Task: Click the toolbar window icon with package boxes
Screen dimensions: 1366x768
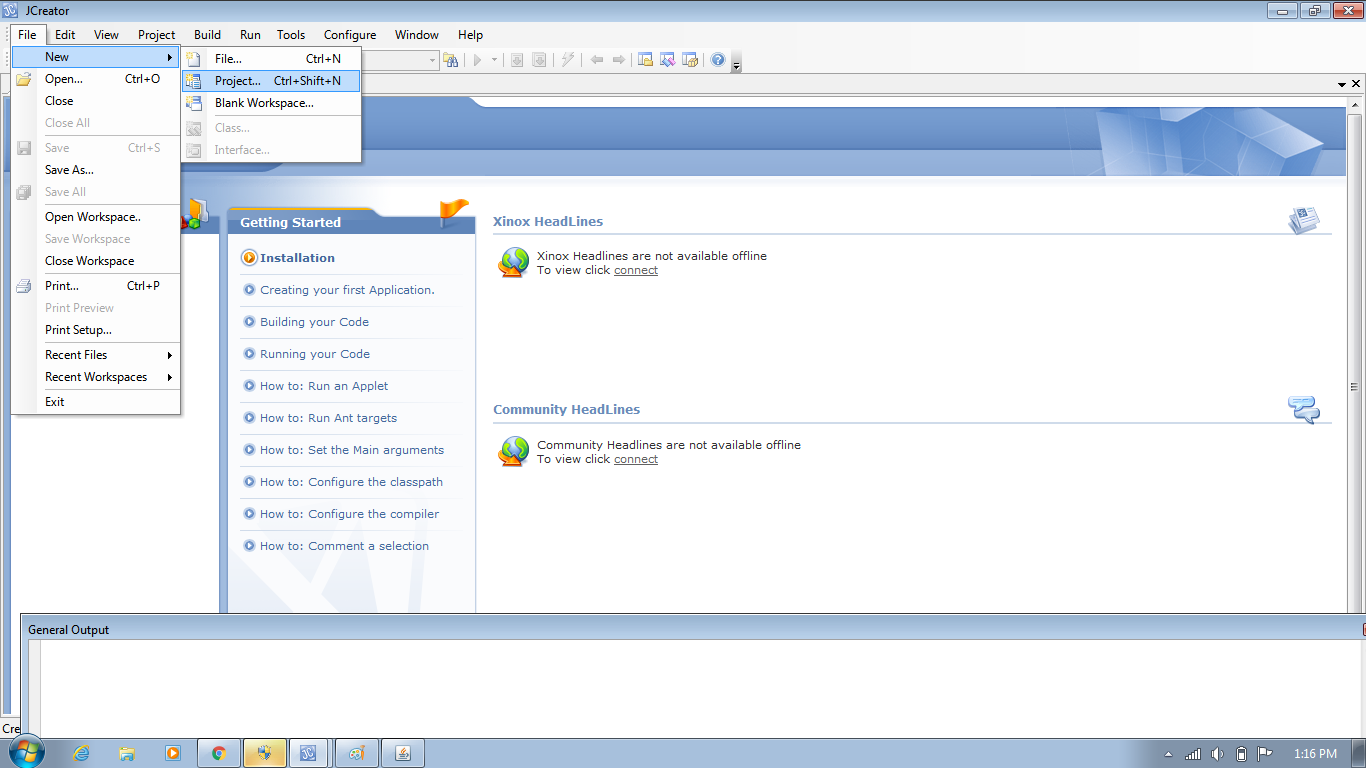Action: pyautogui.click(x=689, y=60)
